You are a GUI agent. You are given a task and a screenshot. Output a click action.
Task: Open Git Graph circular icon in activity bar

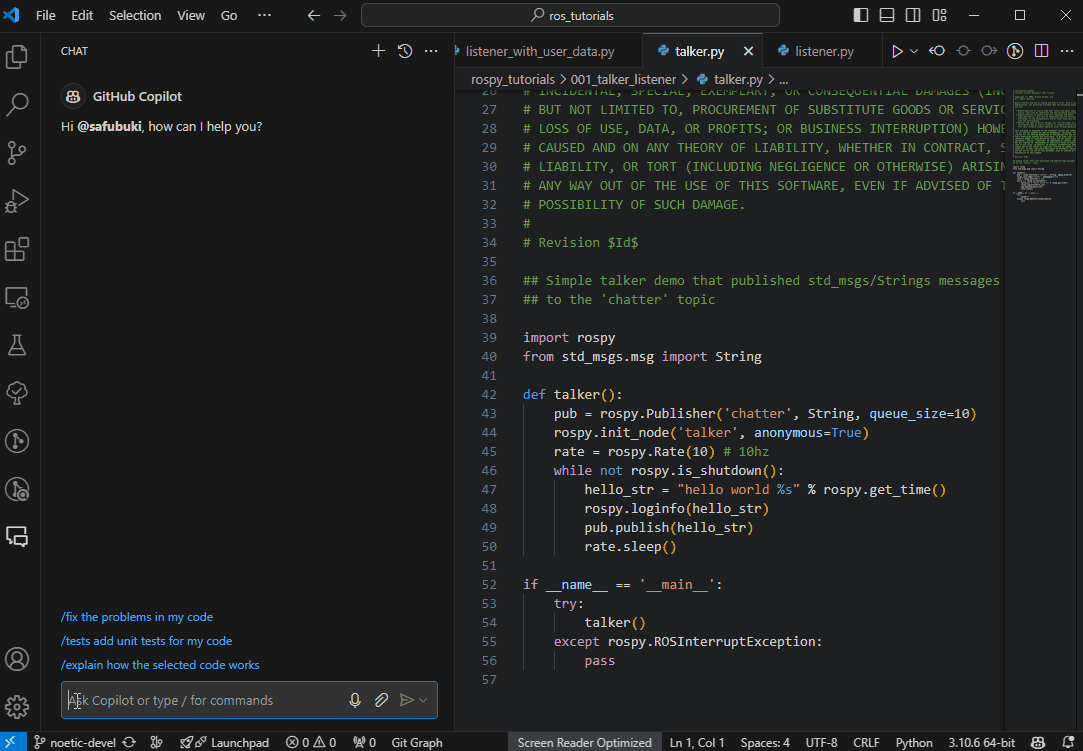tap(17, 441)
